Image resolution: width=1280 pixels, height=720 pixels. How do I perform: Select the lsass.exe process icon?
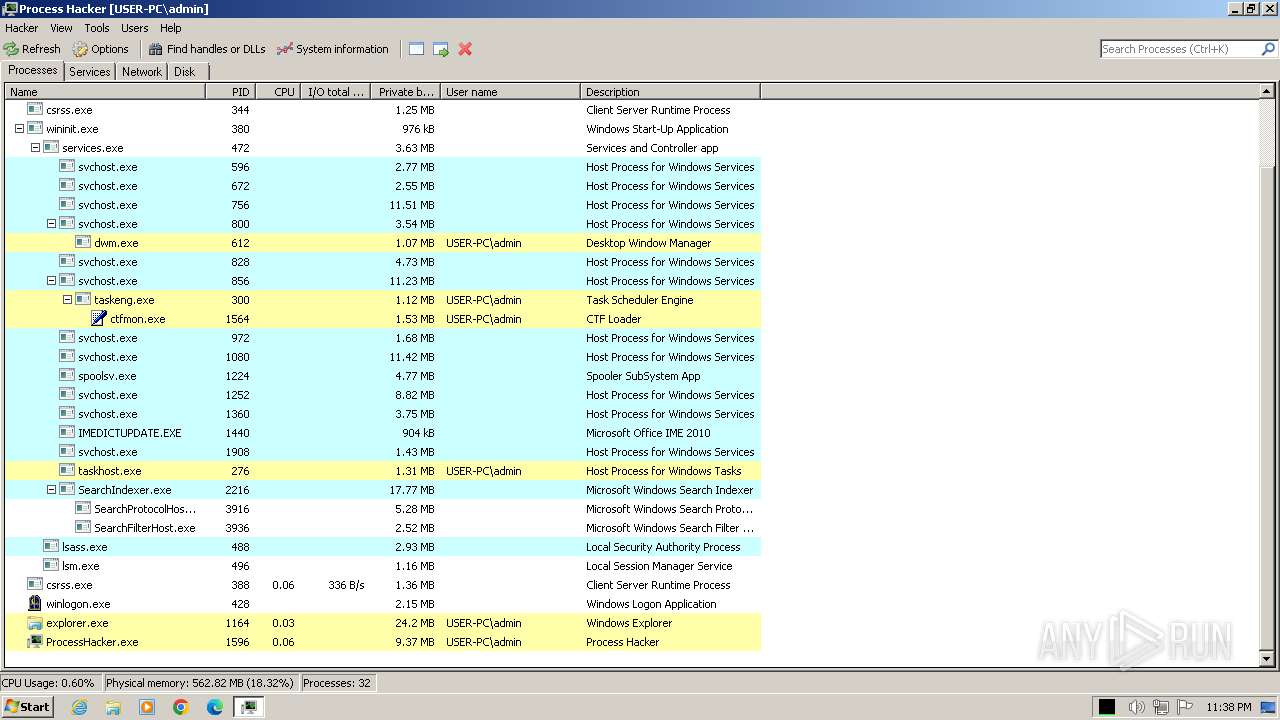point(51,547)
